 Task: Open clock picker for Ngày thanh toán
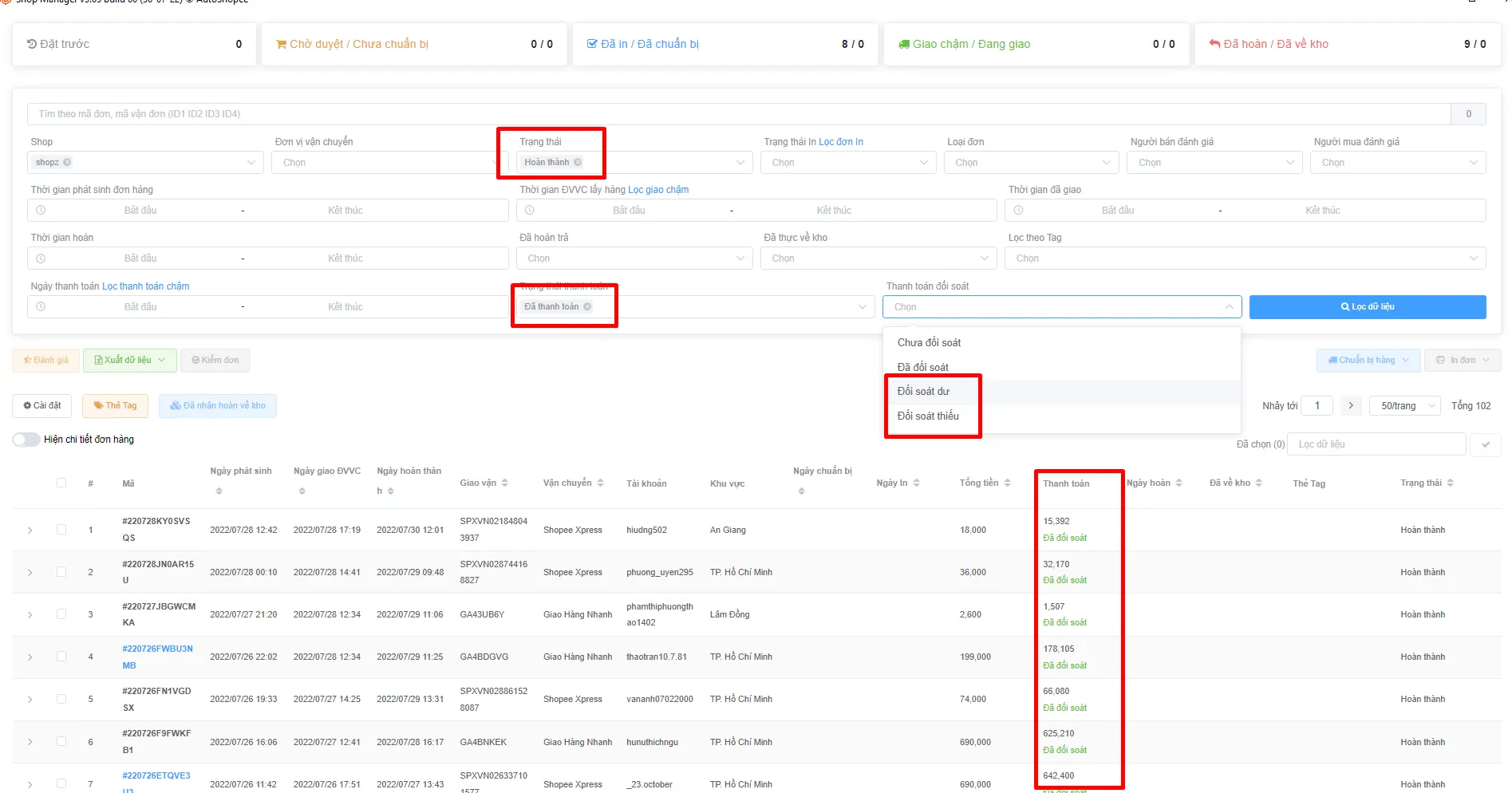[41, 306]
